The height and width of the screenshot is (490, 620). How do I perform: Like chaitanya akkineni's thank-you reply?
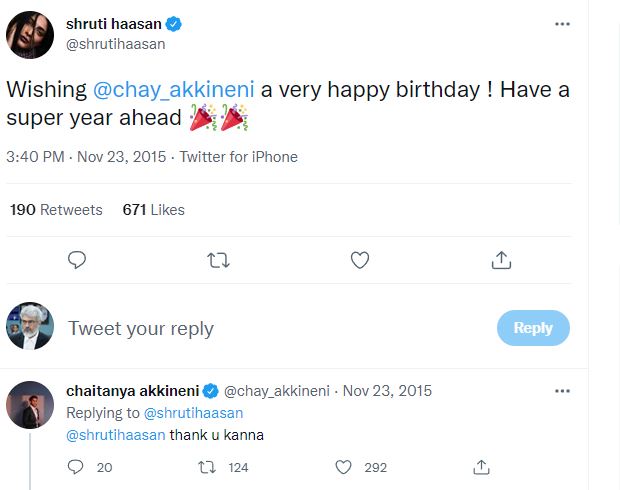pos(343,467)
